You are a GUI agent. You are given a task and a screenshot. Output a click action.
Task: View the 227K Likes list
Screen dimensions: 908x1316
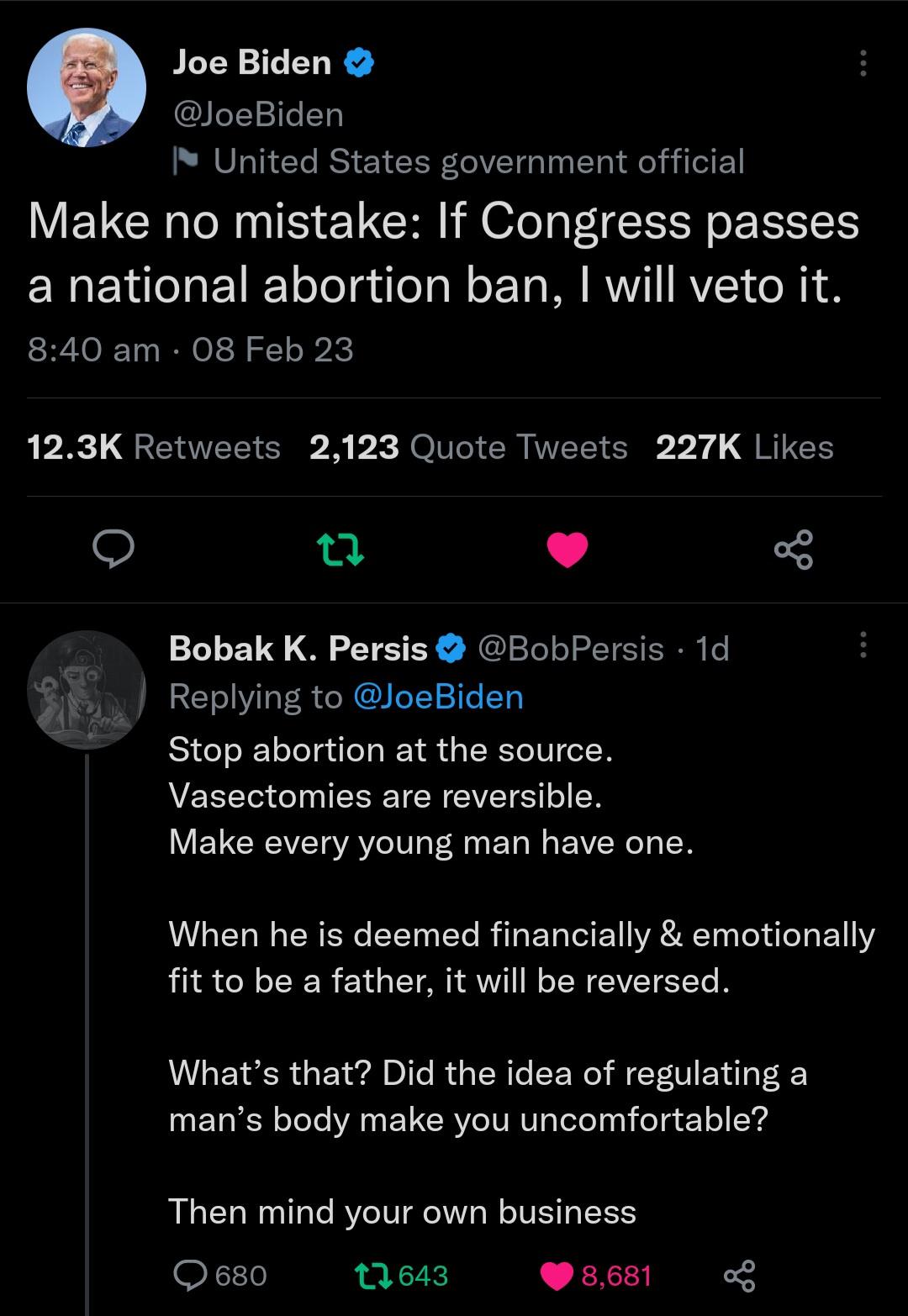pyautogui.click(x=744, y=447)
